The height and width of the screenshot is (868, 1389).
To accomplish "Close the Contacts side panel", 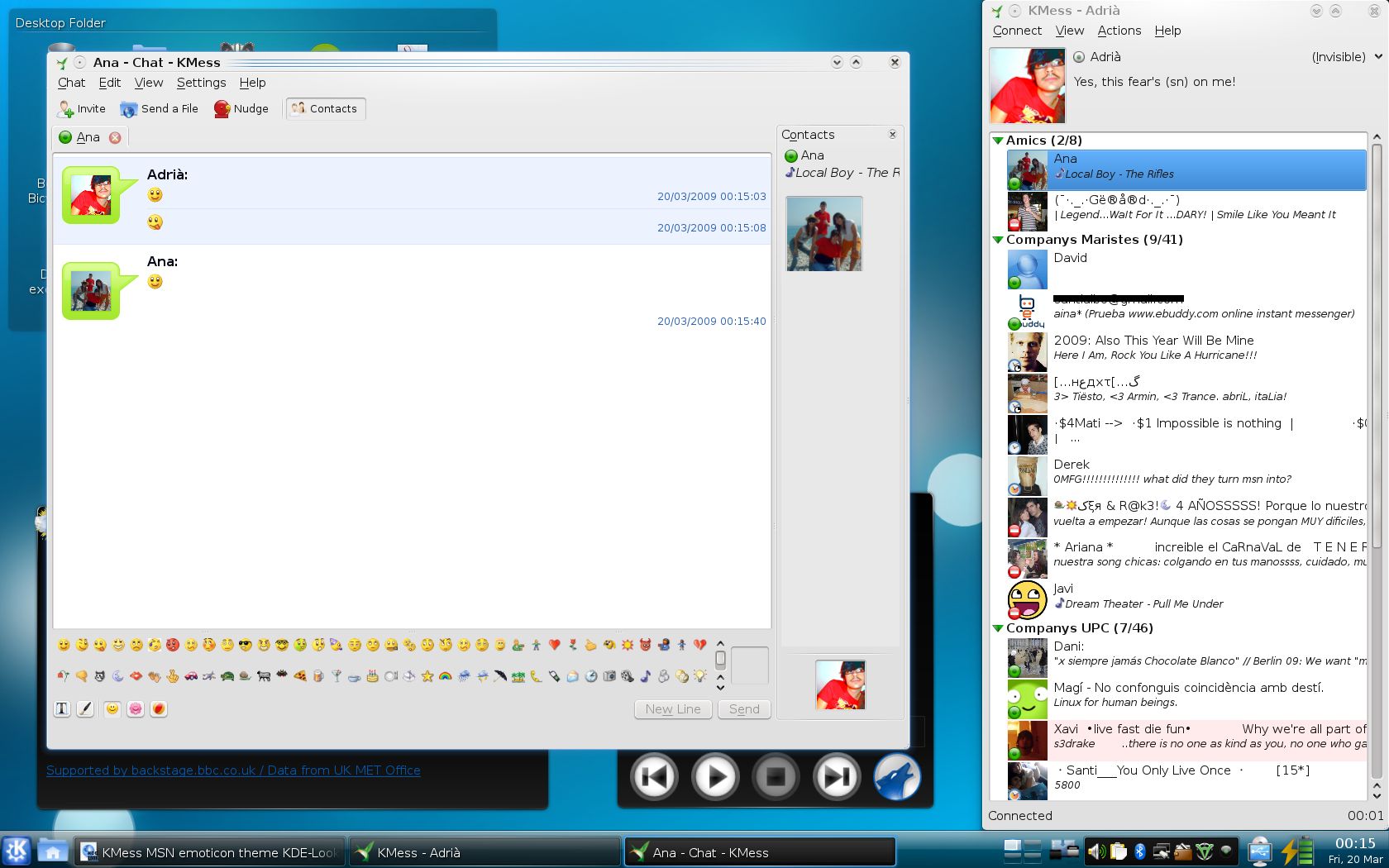I will pos(893,134).
